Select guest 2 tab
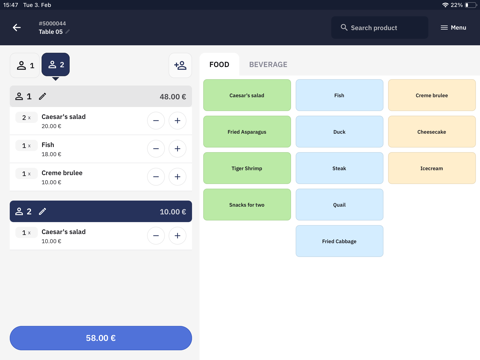Screen dimensions: 480x360 pyautogui.click(x=56, y=64)
